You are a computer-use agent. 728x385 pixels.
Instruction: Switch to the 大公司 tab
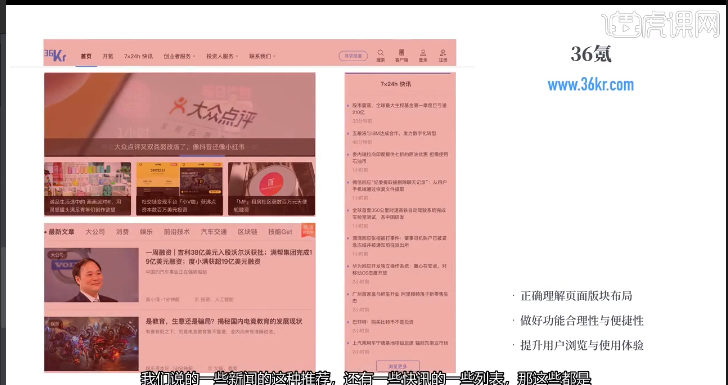pos(95,232)
